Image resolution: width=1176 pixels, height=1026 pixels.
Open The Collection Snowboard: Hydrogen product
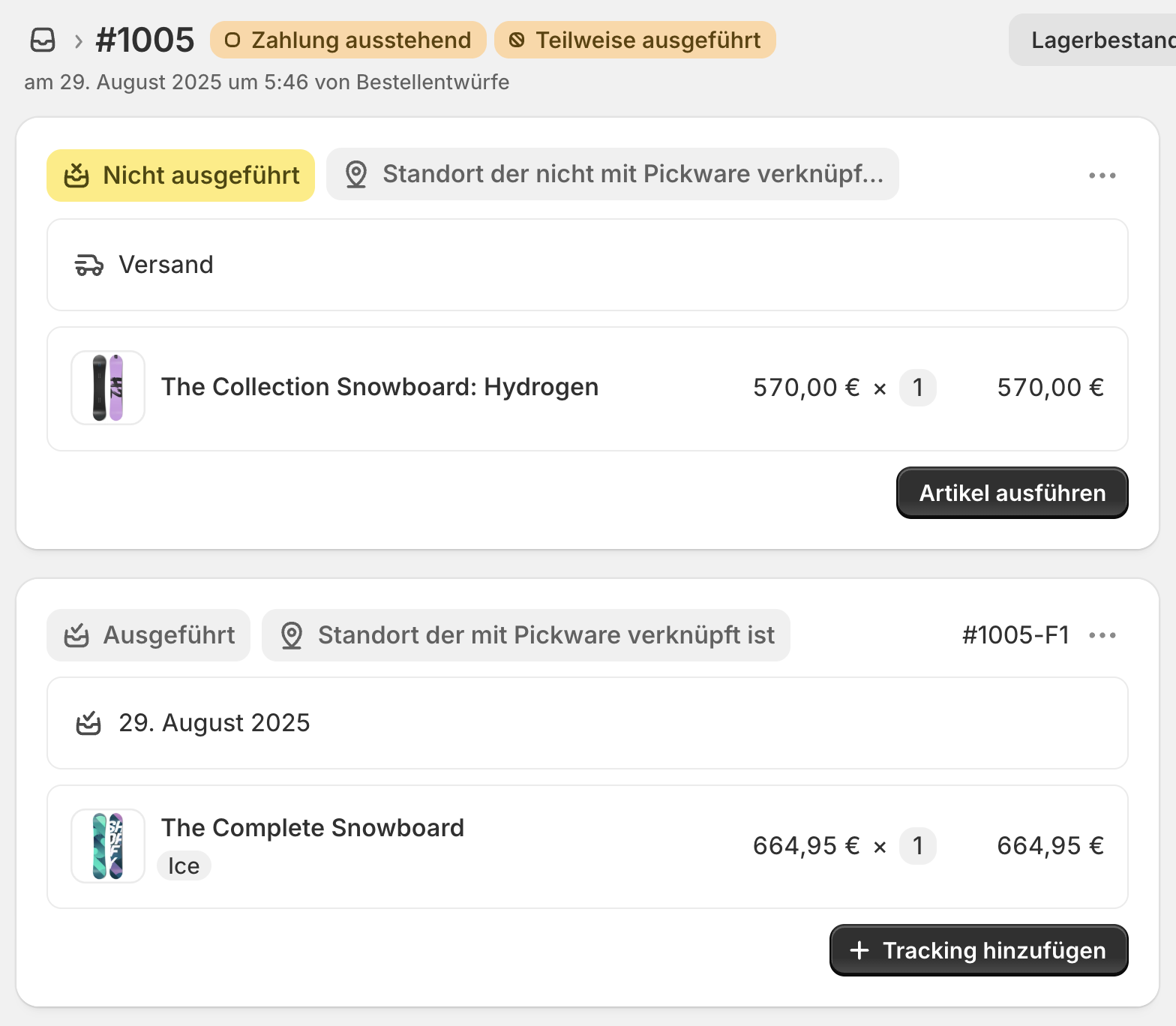379,387
